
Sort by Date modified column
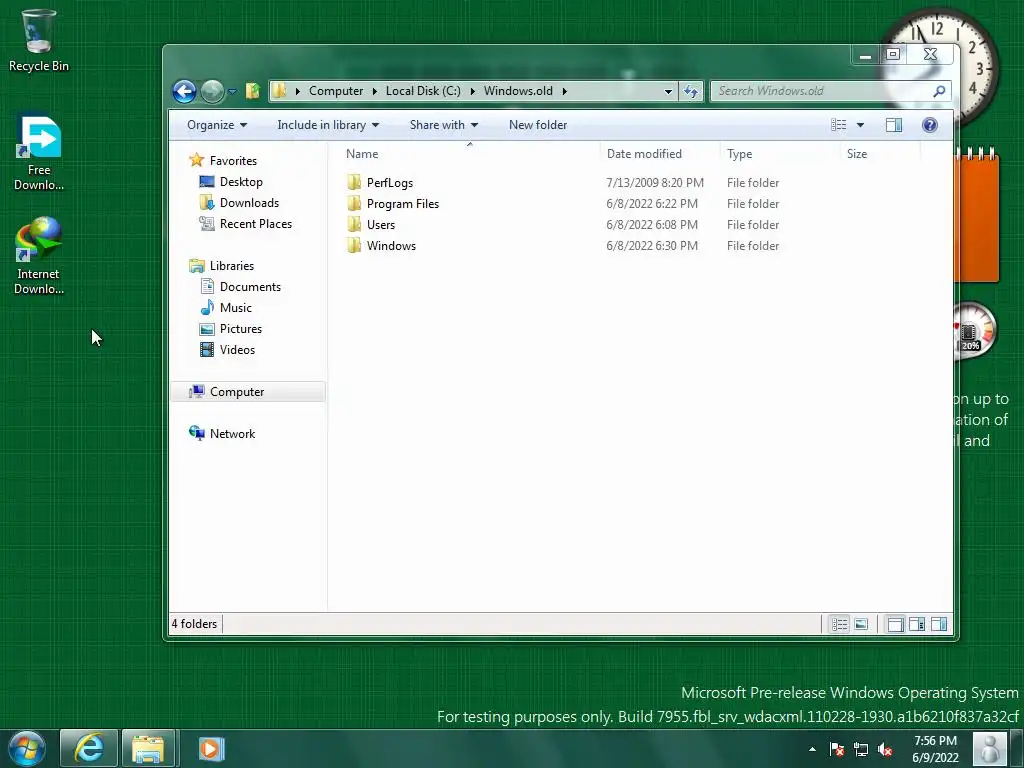click(x=660, y=153)
